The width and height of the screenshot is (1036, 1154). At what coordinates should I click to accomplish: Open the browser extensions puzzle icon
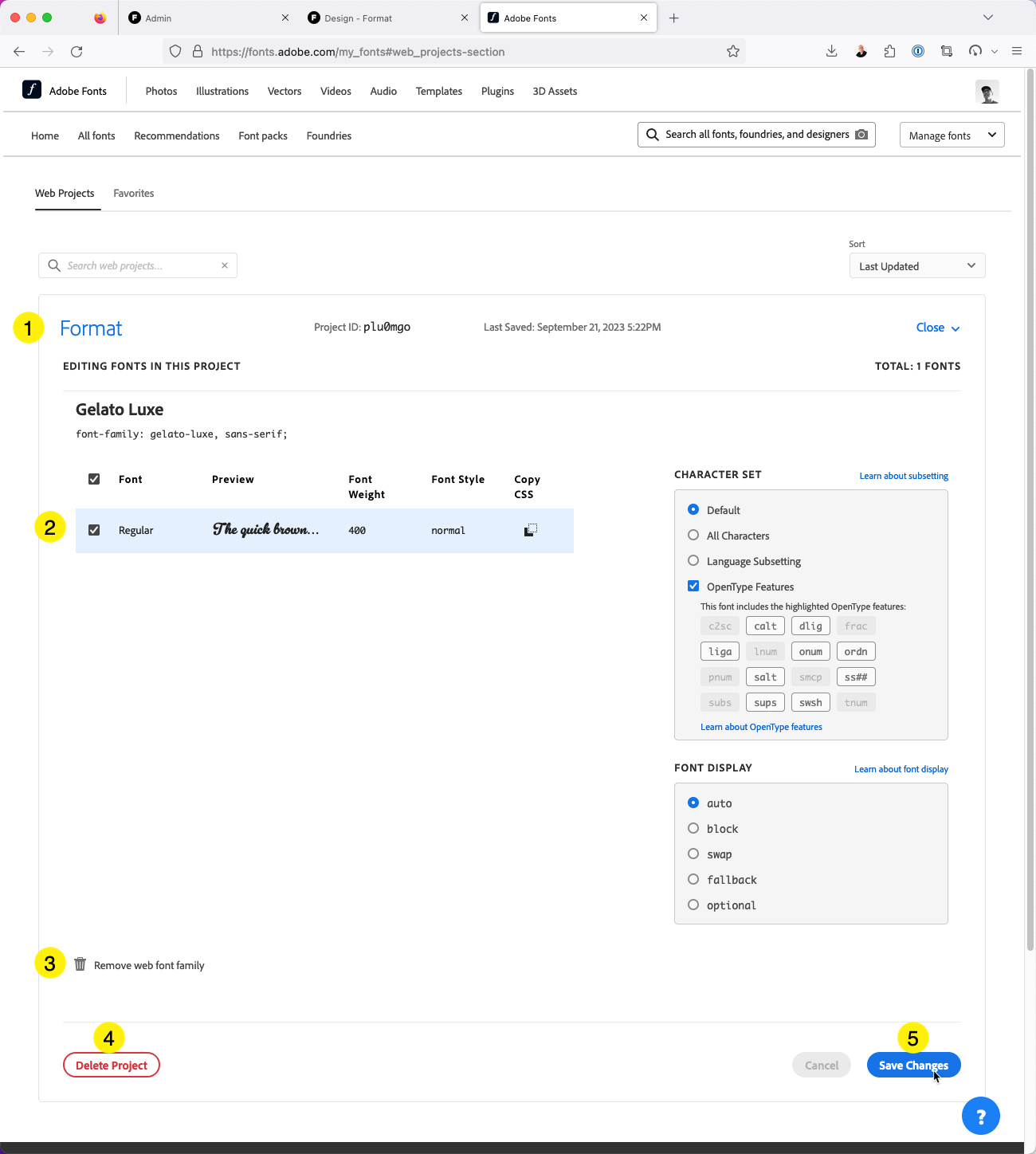pyautogui.click(x=889, y=52)
